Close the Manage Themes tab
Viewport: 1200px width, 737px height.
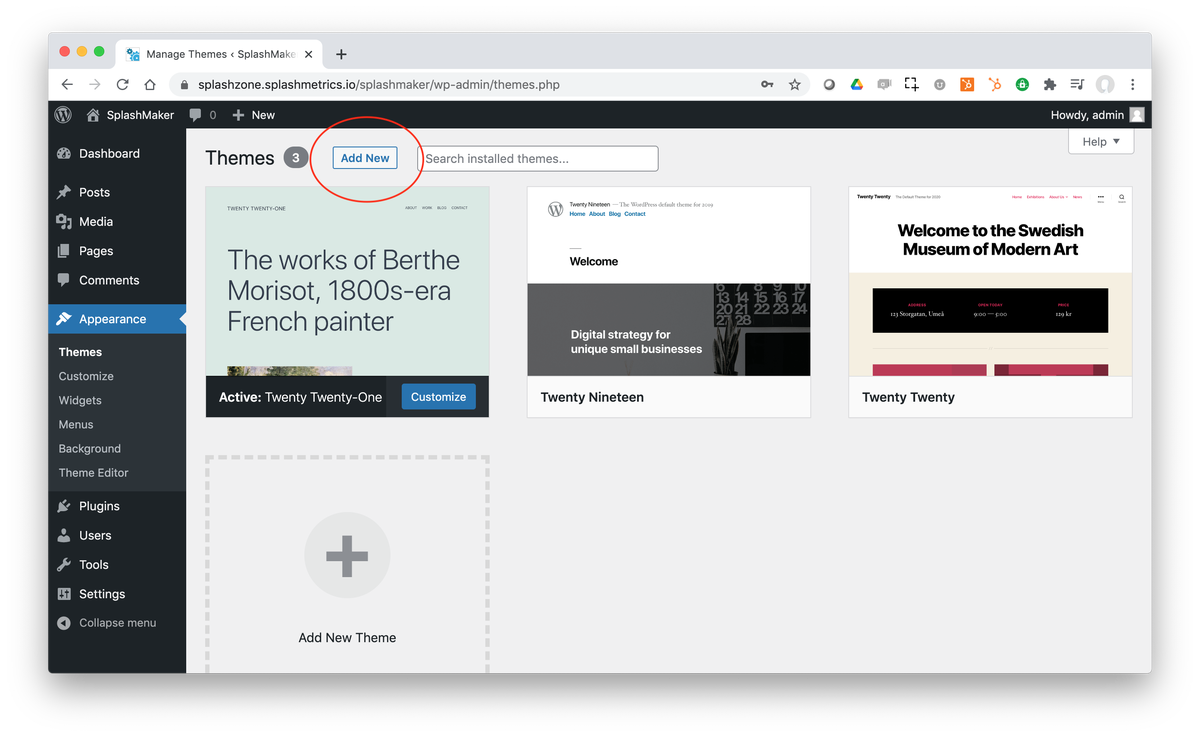pos(308,54)
